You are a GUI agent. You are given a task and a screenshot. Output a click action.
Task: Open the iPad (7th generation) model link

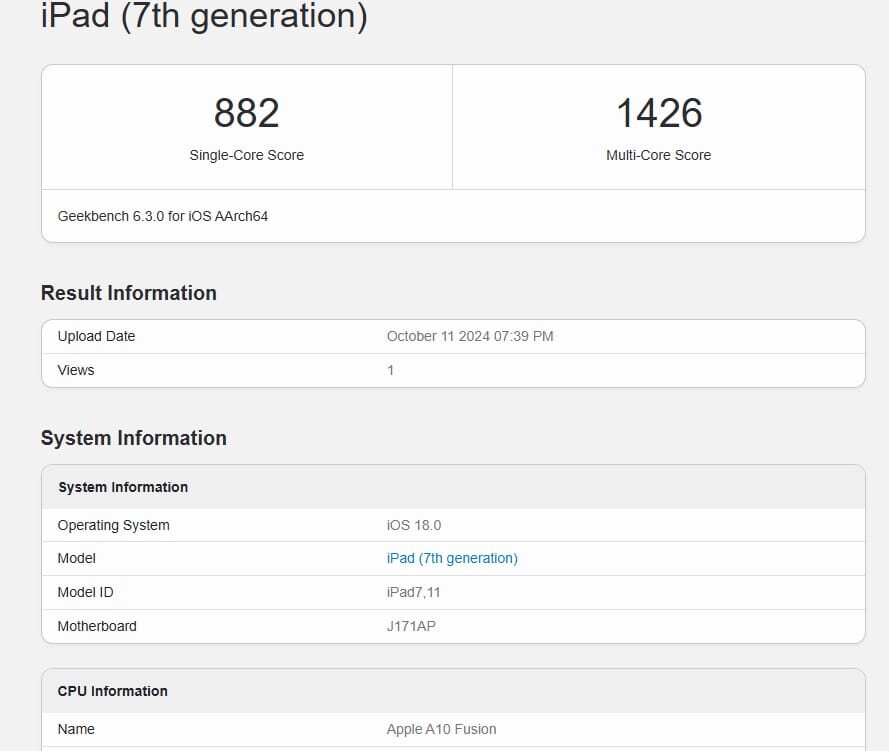(x=452, y=558)
